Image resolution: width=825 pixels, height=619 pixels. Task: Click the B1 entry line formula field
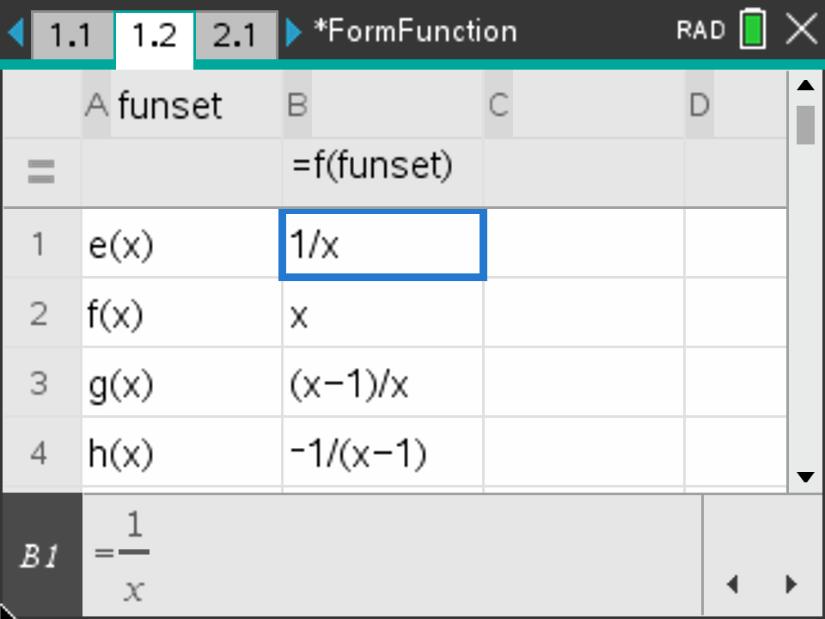point(390,556)
